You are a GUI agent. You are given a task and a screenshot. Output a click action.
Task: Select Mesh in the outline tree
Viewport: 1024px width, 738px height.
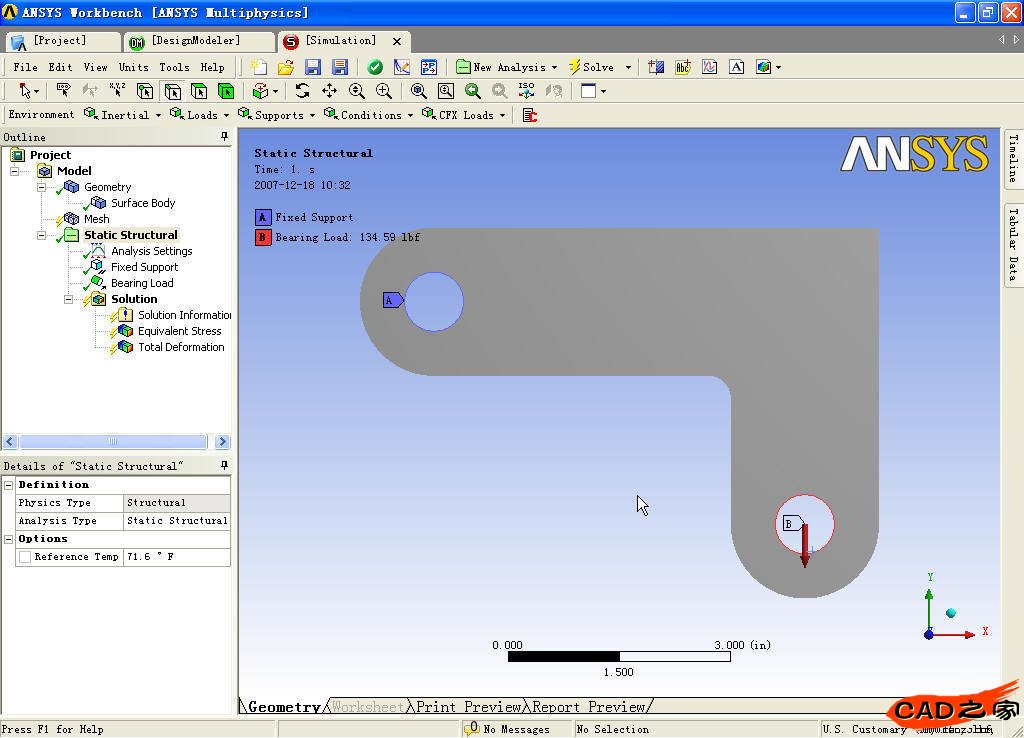click(96, 219)
